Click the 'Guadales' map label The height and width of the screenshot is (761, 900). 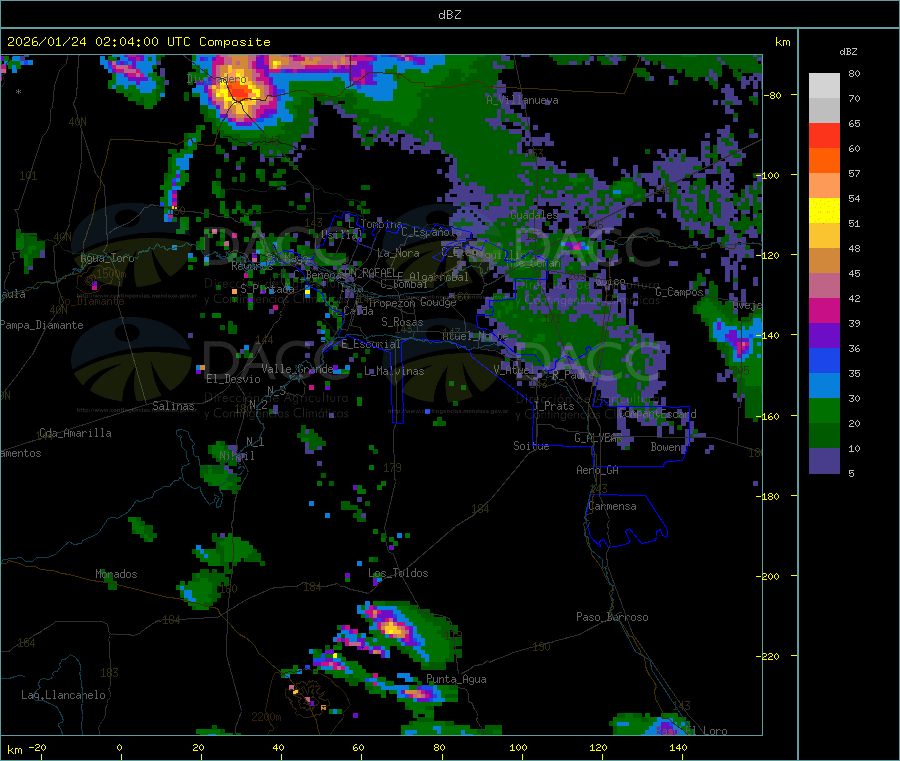point(534,215)
